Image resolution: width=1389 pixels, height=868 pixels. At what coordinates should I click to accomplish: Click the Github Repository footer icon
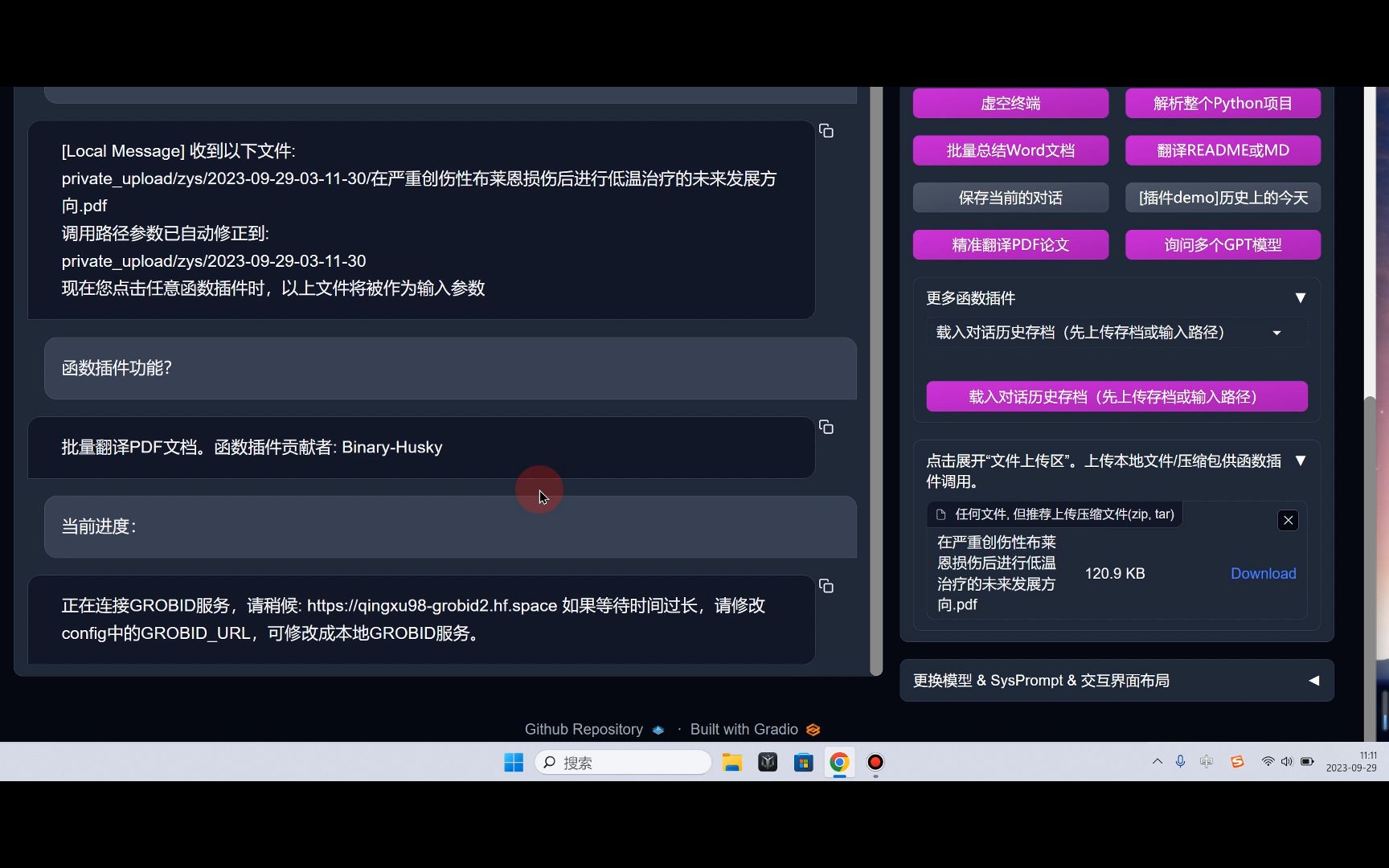point(658,730)
